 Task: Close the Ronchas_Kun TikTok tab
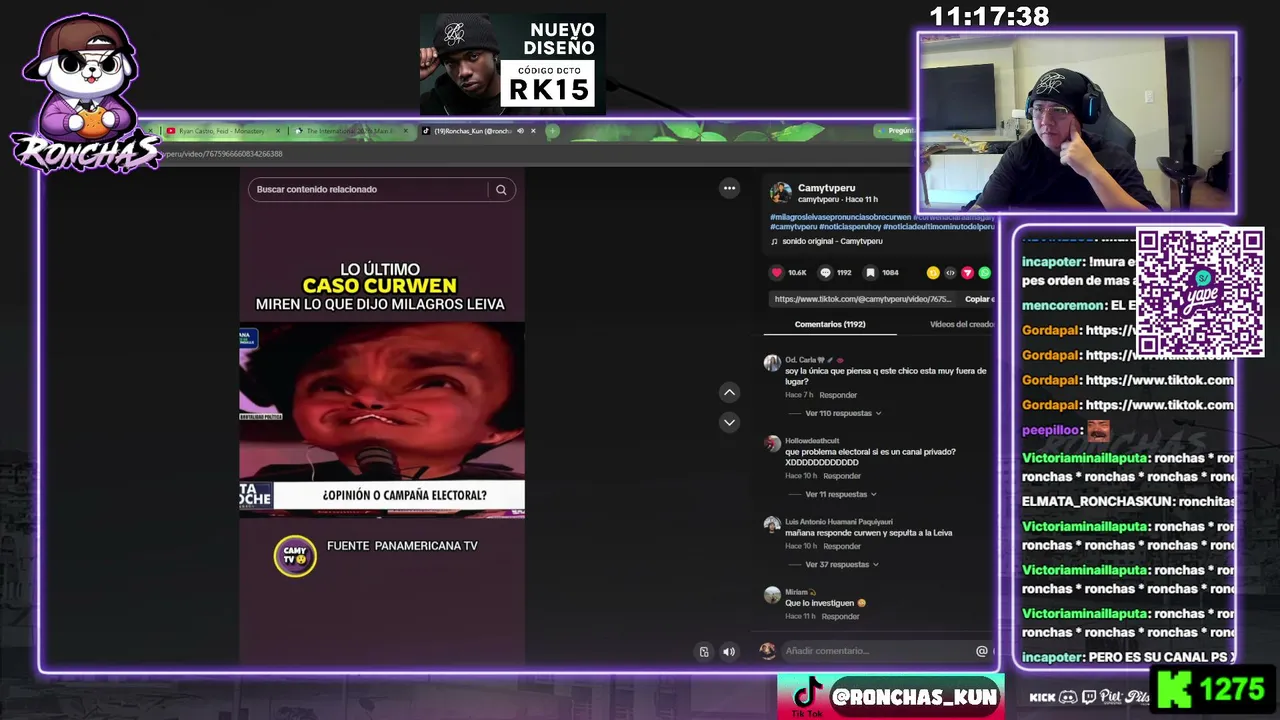(533, 131)
